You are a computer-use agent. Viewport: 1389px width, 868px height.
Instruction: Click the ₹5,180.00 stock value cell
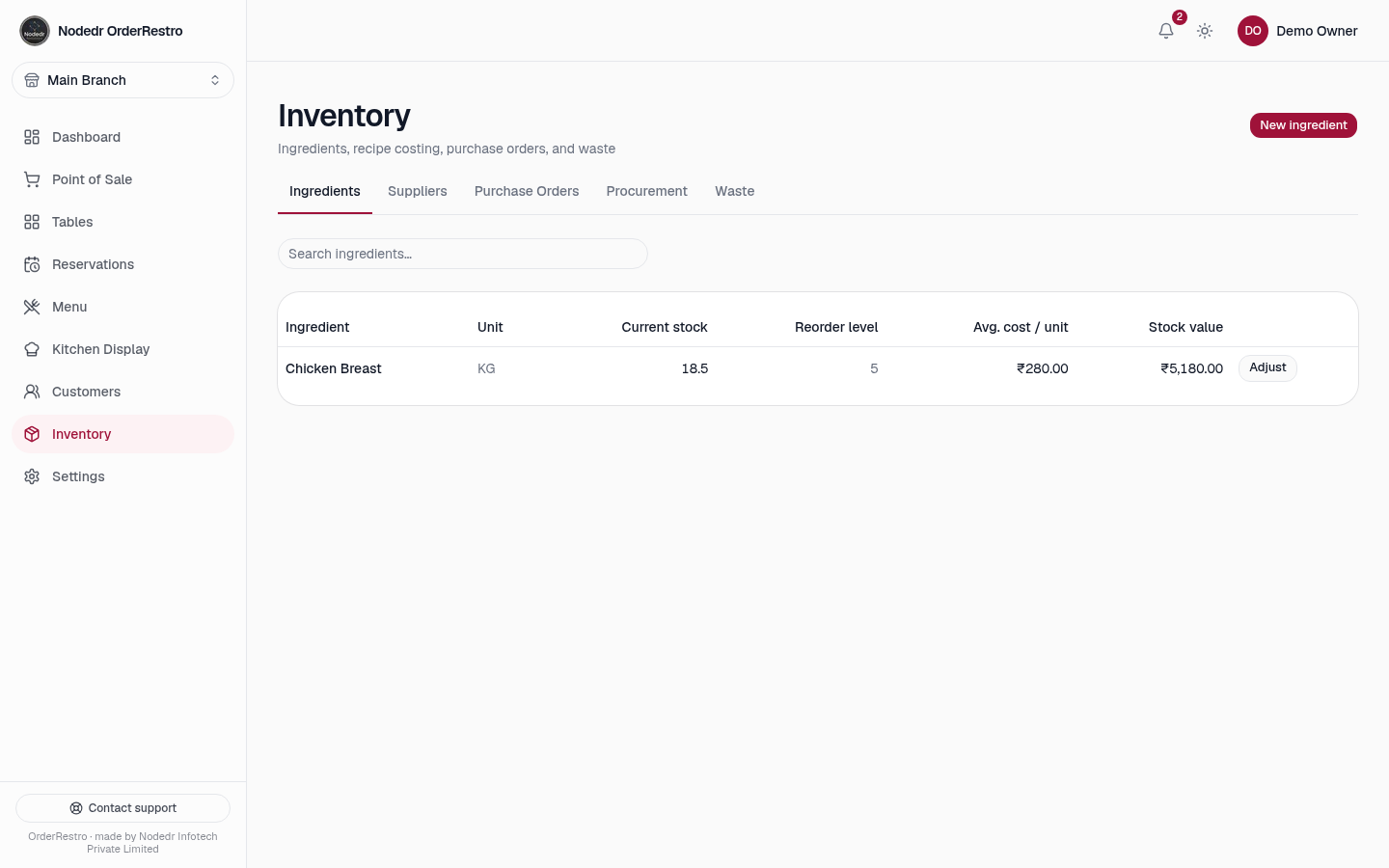[x=1192, y=368]
